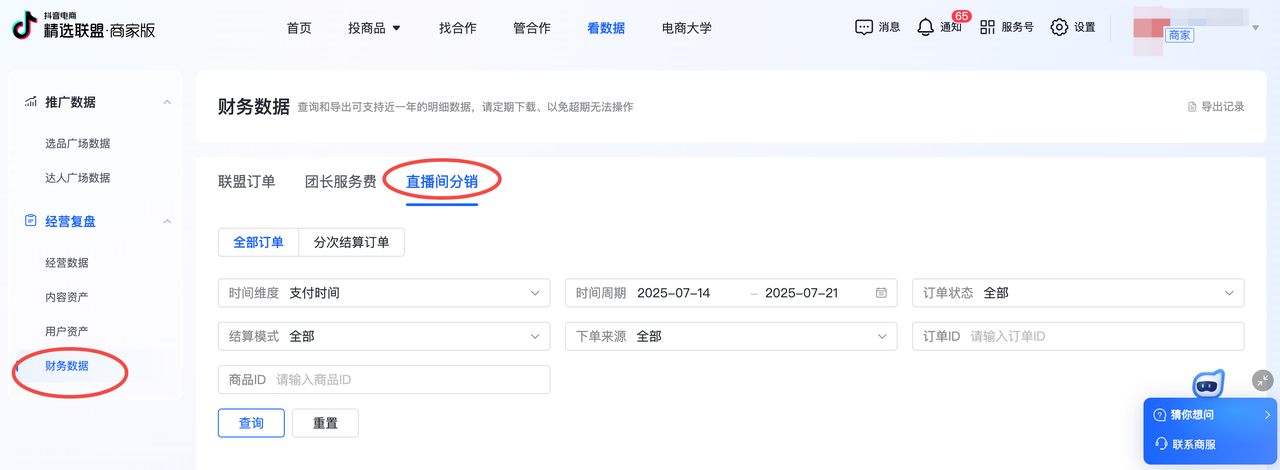This screenshot has width=1280, height=470.
Task: Open the 服务号 grid icon
Action: click(988, 28)
